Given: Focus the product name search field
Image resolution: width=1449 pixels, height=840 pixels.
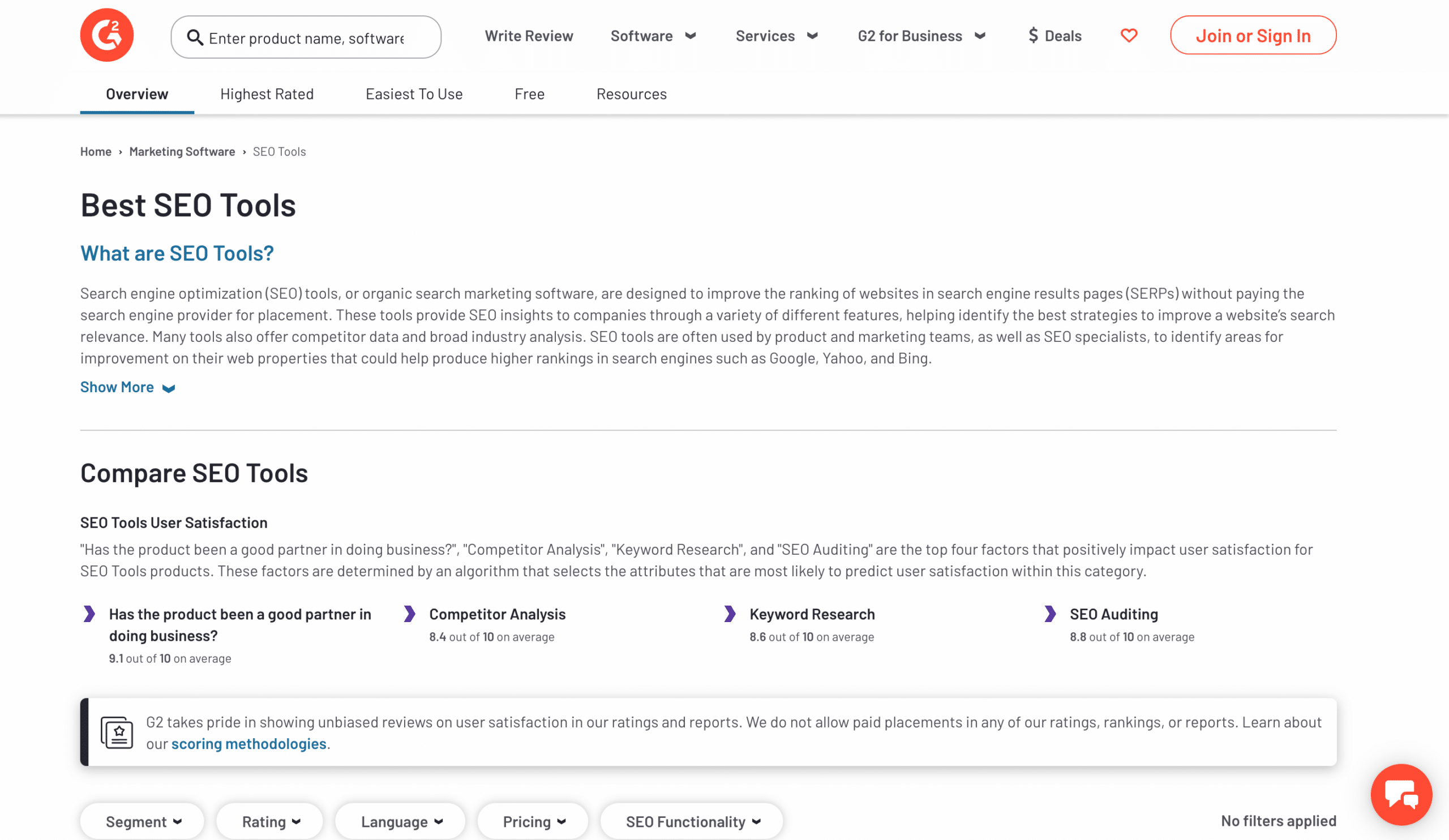Looking at the screenshot, I should click(306, 37).
